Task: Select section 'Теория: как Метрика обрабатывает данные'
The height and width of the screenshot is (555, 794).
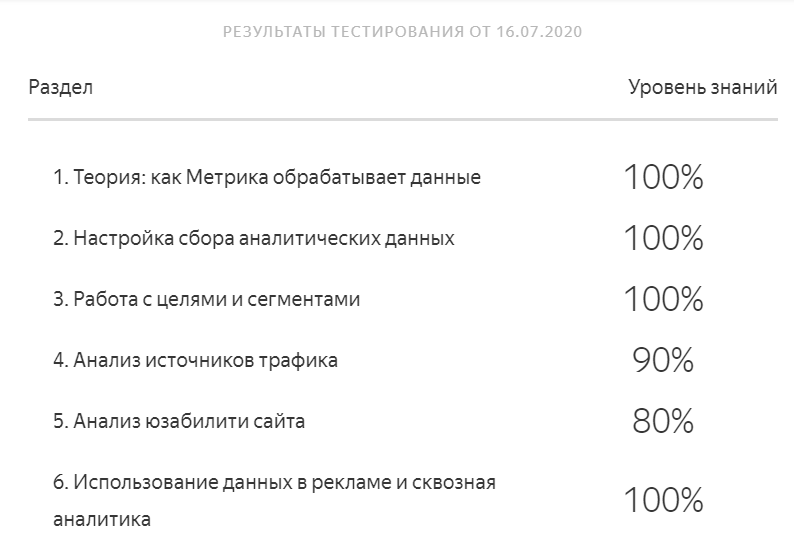Action: [267, 177]
